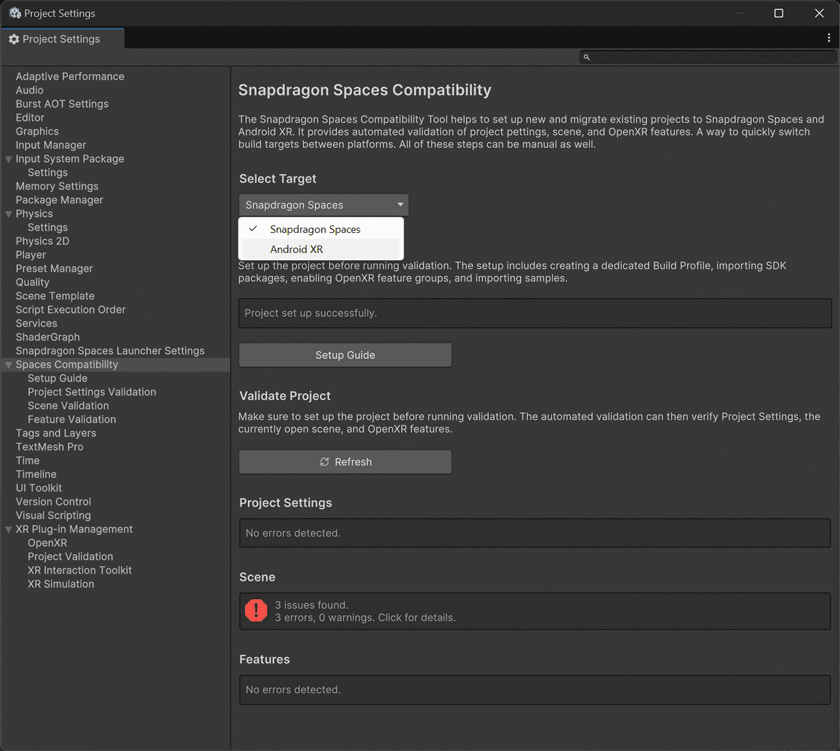Select Quality settings
Image resolution: width=840 pixels, height=751 pixels.
coord(32,282)
